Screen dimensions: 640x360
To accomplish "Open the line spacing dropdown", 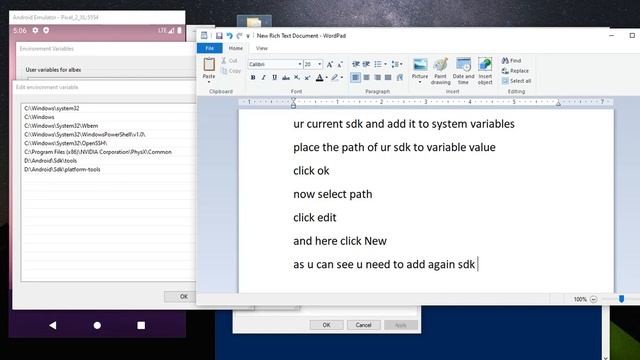I will coord(396,64).
